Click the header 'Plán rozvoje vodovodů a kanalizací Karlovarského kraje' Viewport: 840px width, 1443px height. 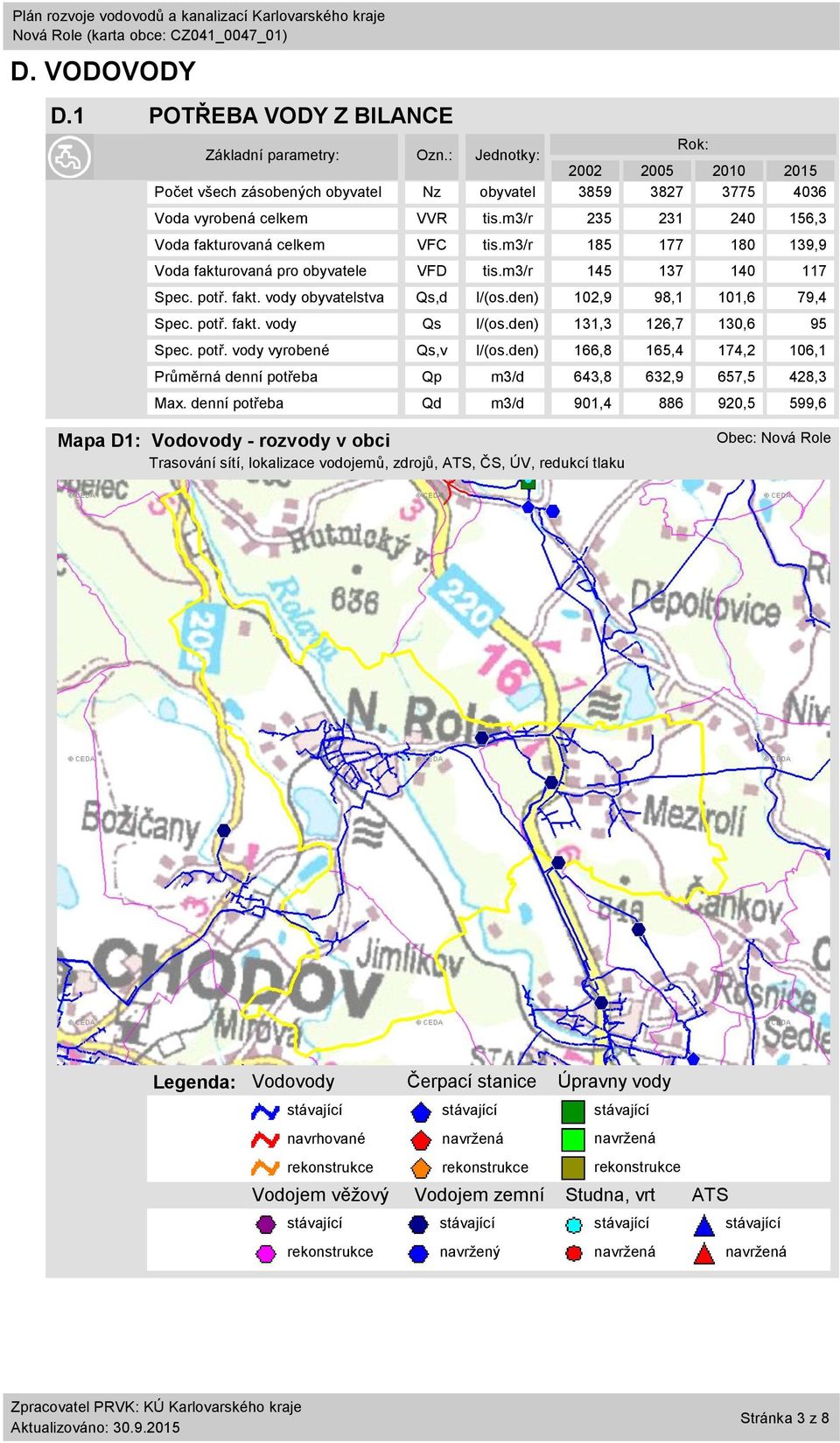click(199, 16)
